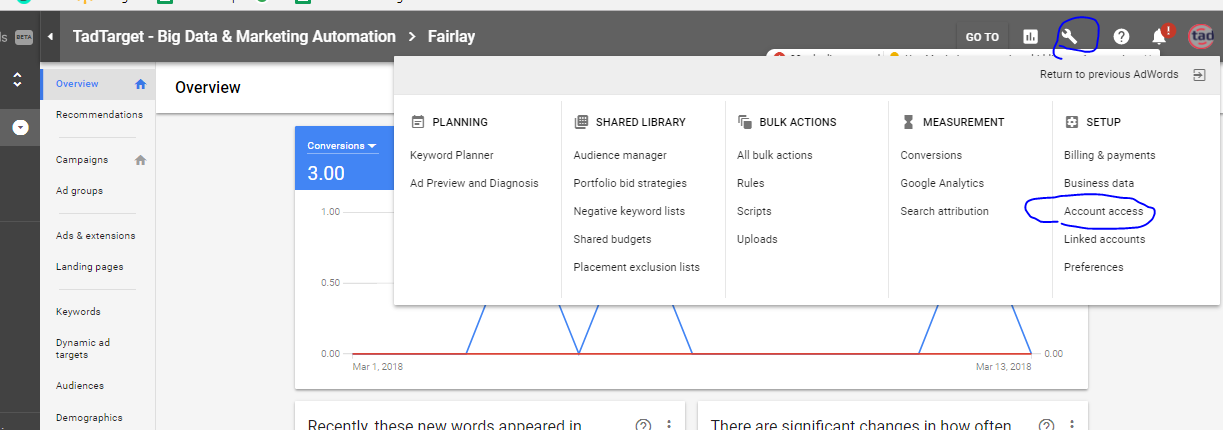Open Business data
The width and height of the screenshot is (1223, 430).
1099,183
